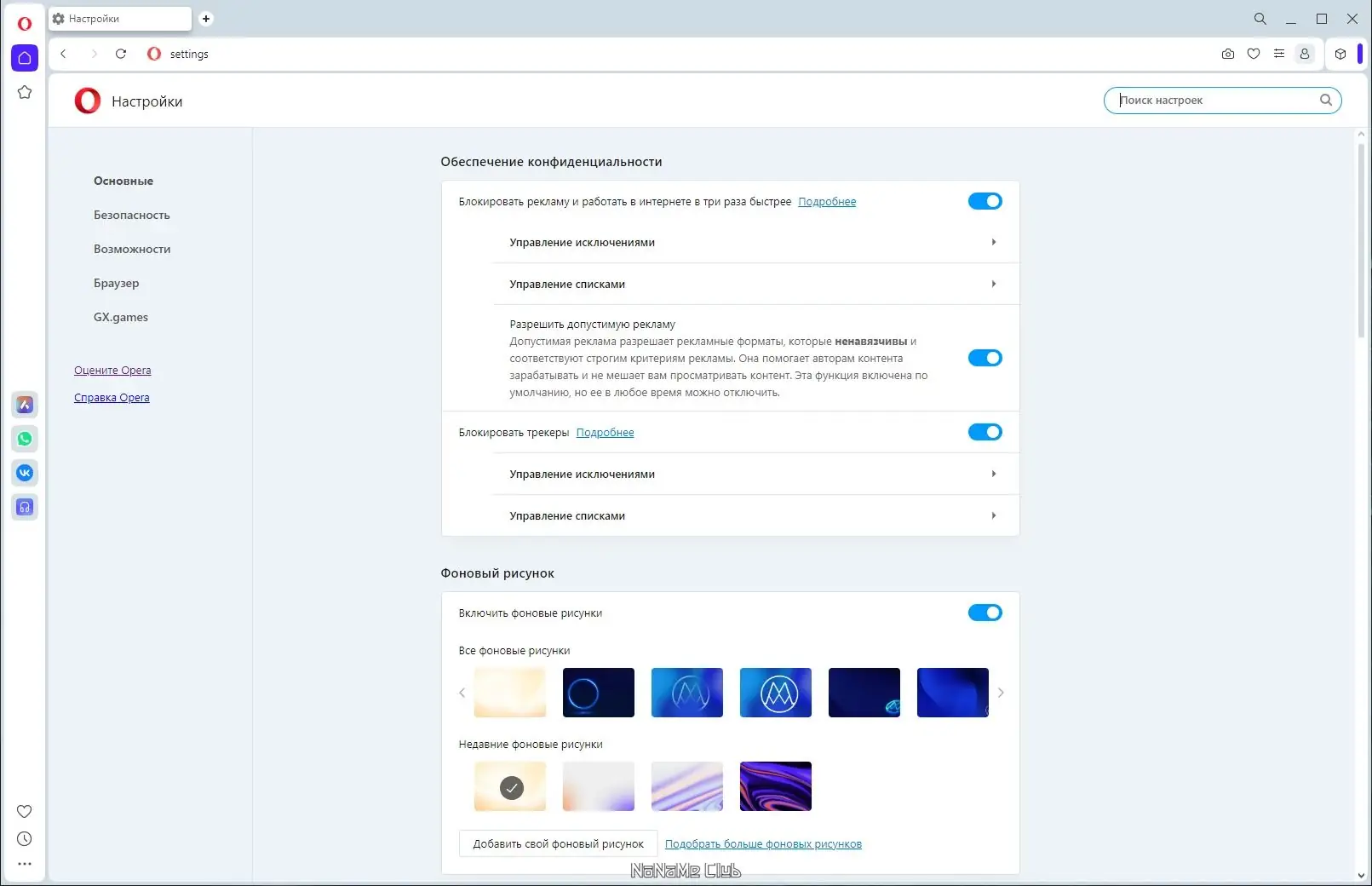The height and width of the screenshot is (886, 1372).
Task: Open 'Подробнее' link about tracker blocking
Action: tap(606, 433)
